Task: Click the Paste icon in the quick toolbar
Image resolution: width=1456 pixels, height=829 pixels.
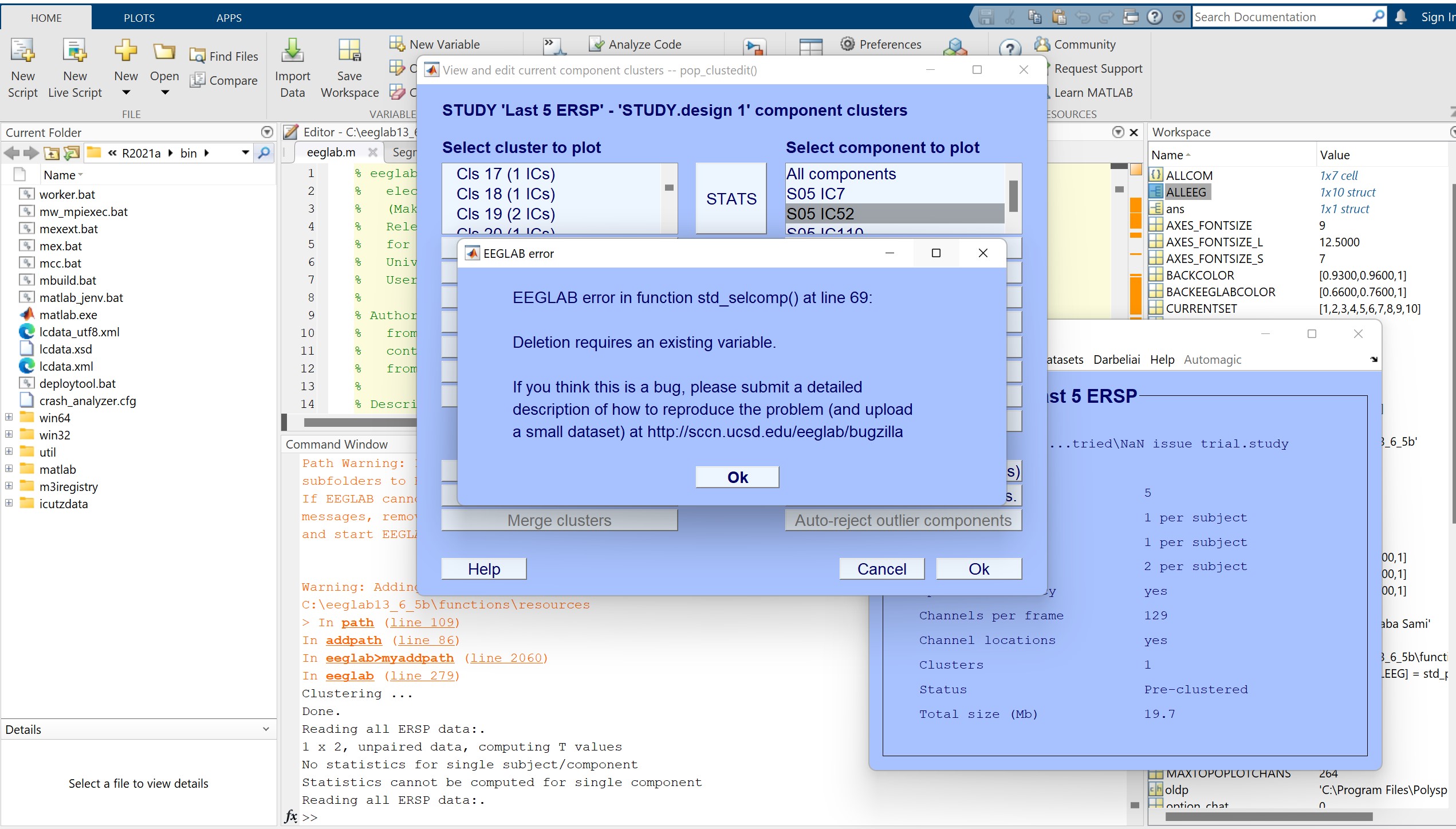Action: click(x=1059, y=17)
